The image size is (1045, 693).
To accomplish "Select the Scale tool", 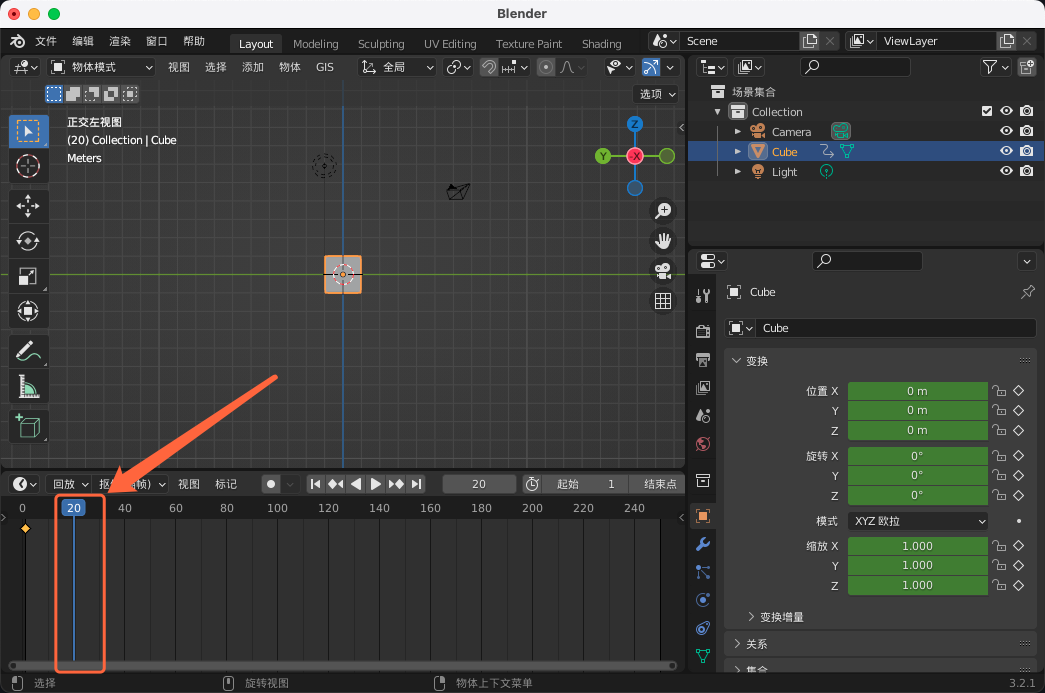I will click(28, 277).
